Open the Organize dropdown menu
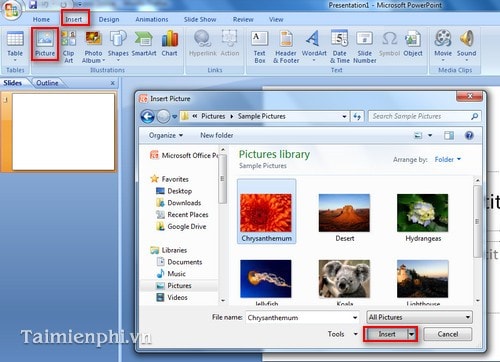Viewport: 500px width, 362px height. [166, 135]
